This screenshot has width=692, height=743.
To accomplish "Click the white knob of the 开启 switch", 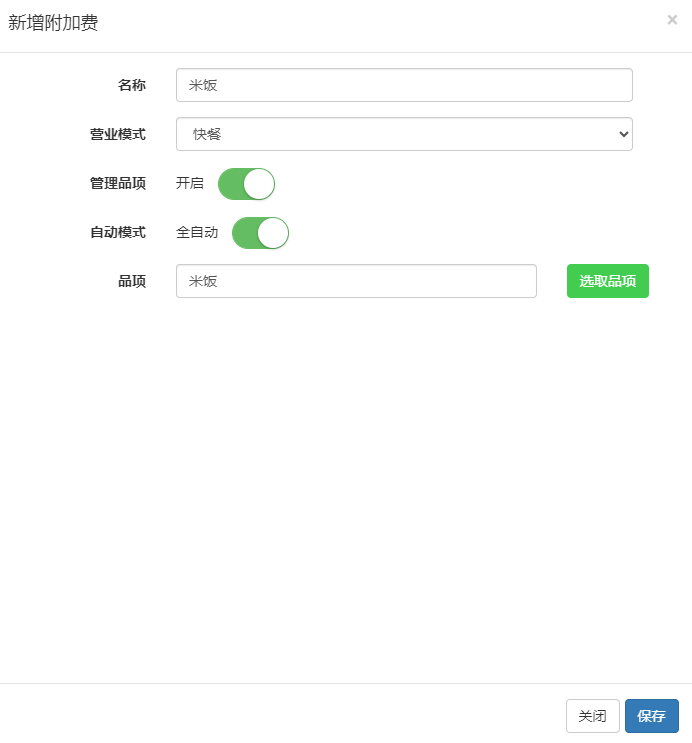I will pos(259,184).
